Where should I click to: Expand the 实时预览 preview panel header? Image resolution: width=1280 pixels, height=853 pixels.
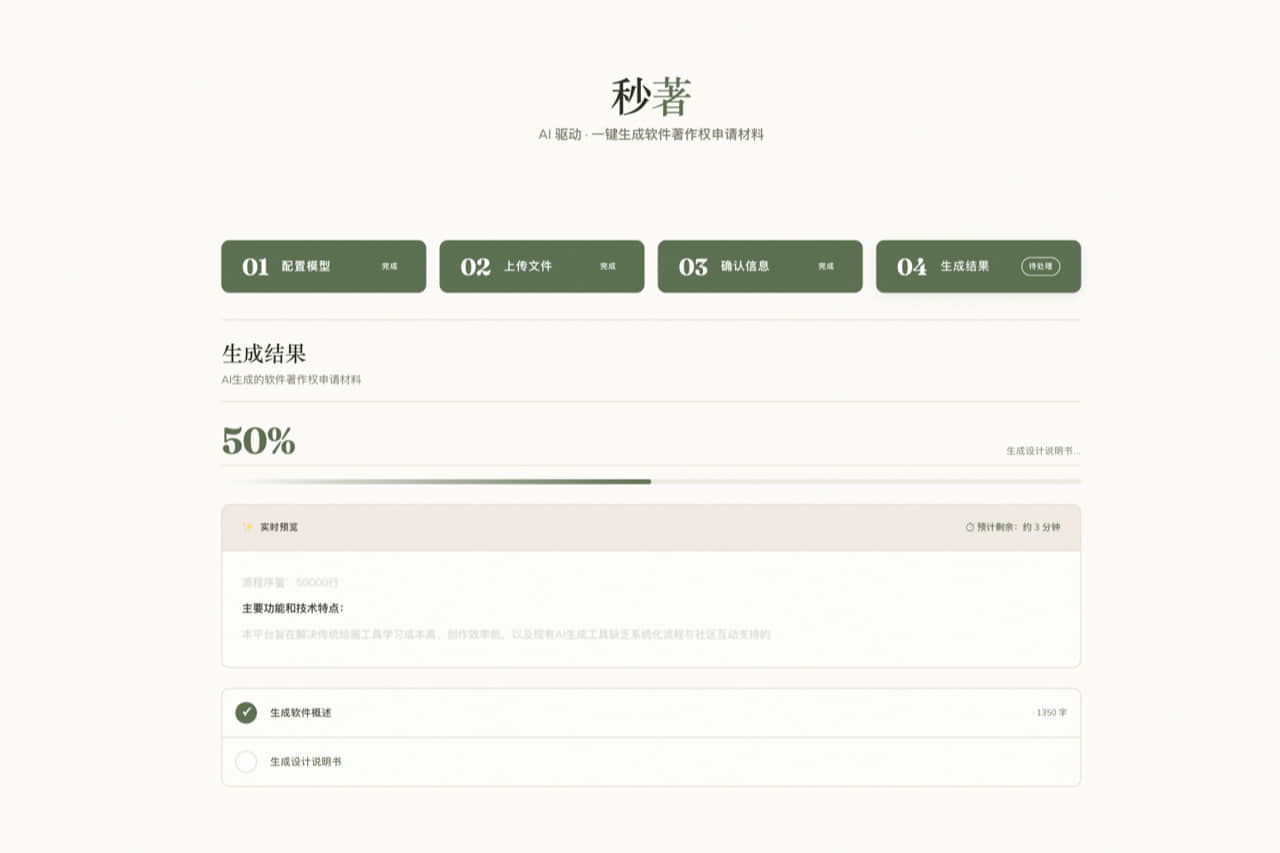[650, 527]
